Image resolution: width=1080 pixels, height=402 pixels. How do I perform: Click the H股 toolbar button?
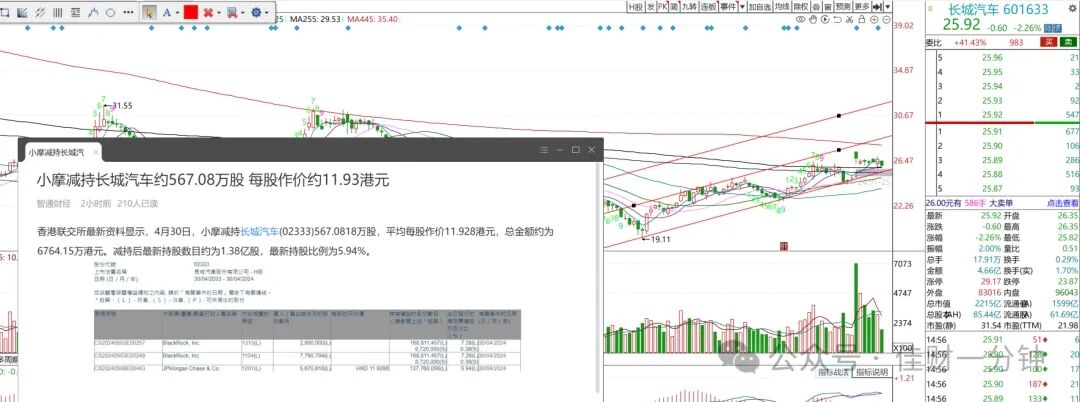pyautogui.click(x=636, y=7)
